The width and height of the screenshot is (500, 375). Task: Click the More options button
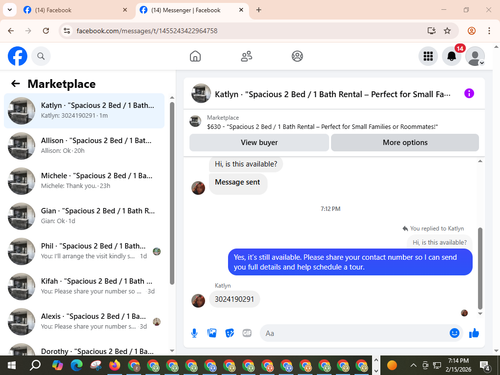pyautogui.click(x=405, y=142)
